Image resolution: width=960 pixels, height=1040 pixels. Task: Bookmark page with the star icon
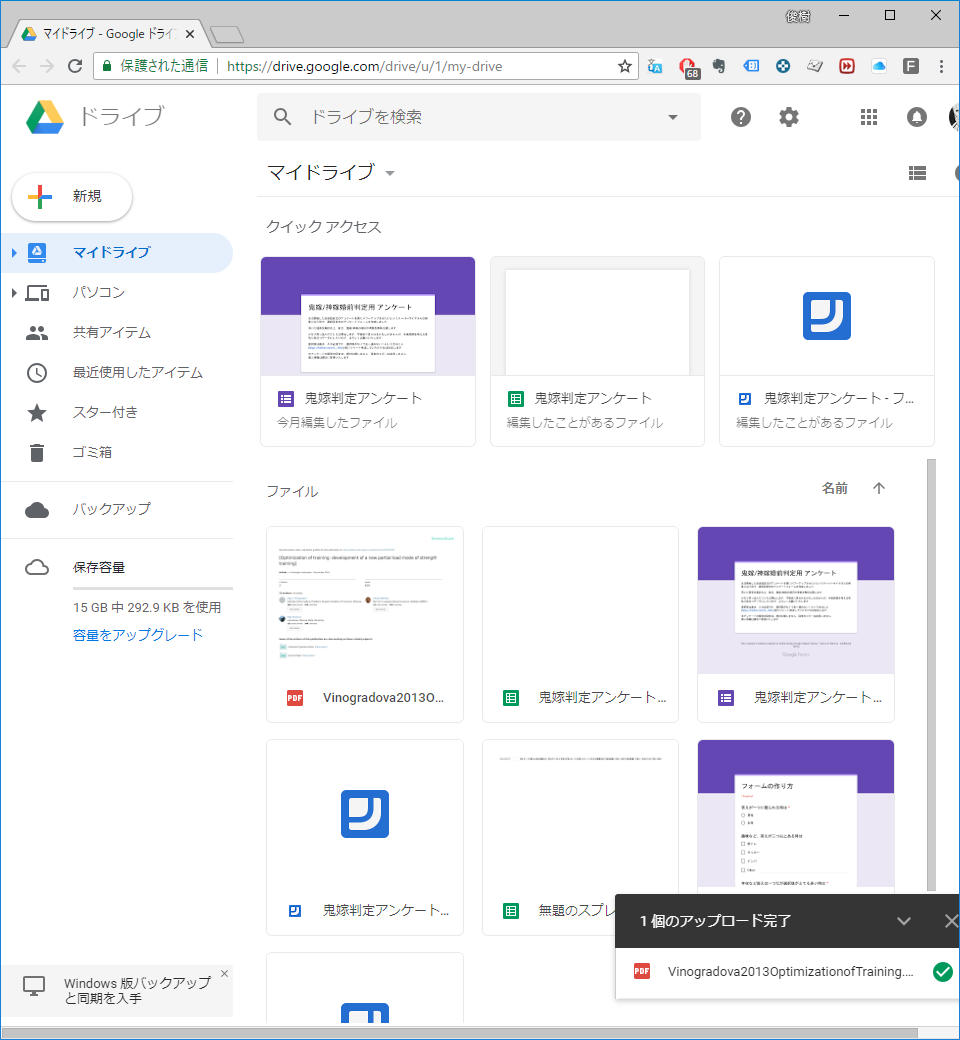625,66
